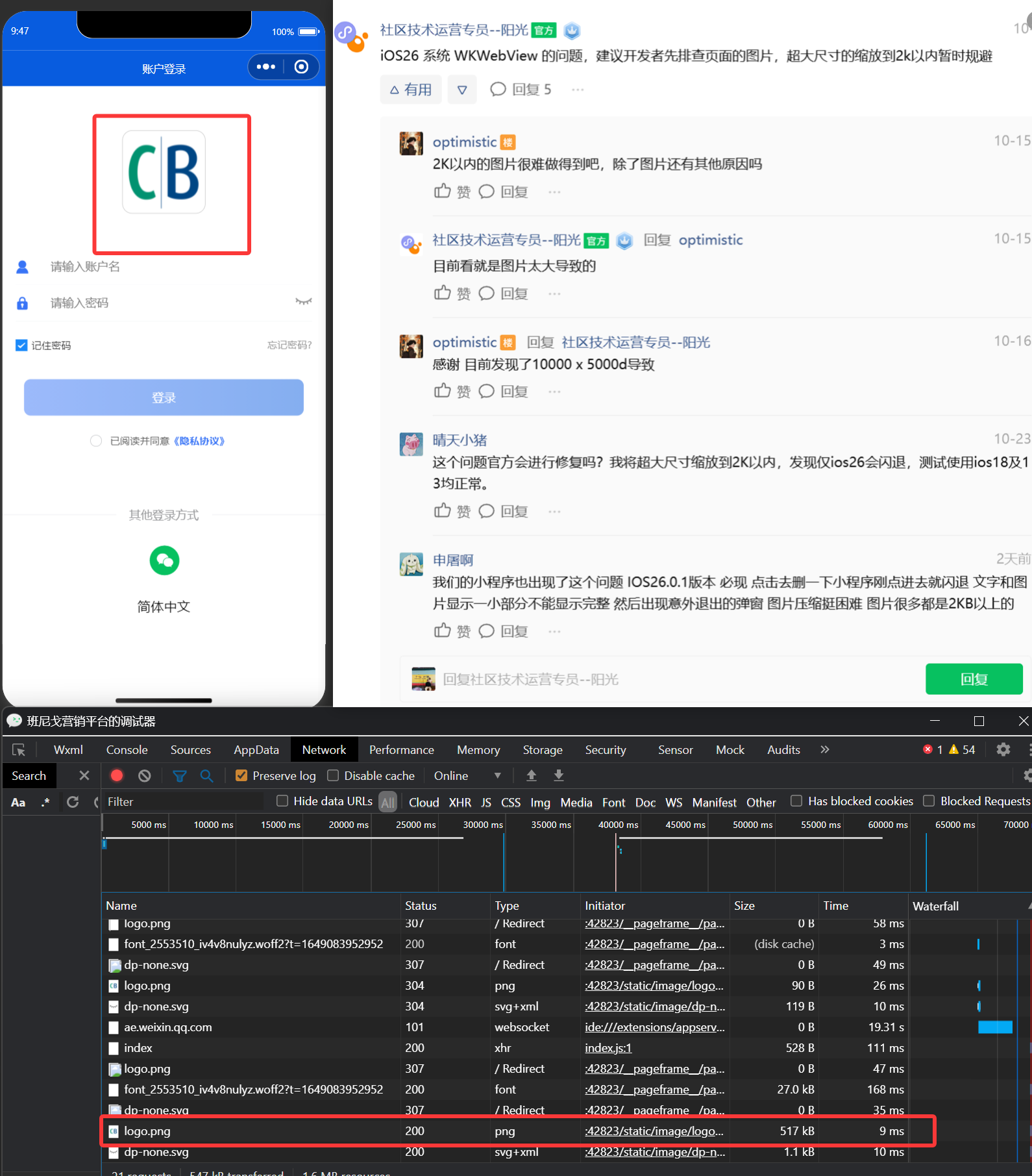Click the CB logo image
The image size is (1032, 1176).
pos(164,172)
